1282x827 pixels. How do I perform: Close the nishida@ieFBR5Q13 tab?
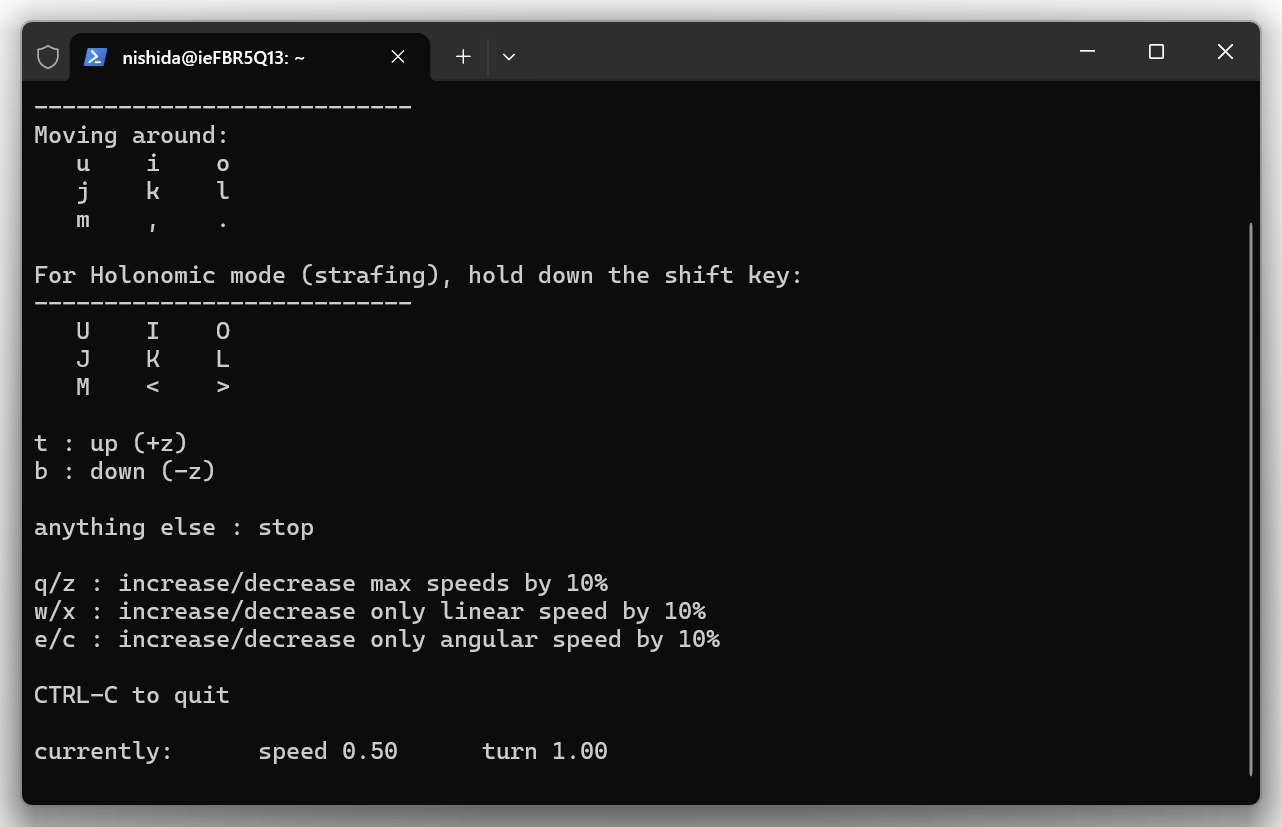tap(398, 57)
